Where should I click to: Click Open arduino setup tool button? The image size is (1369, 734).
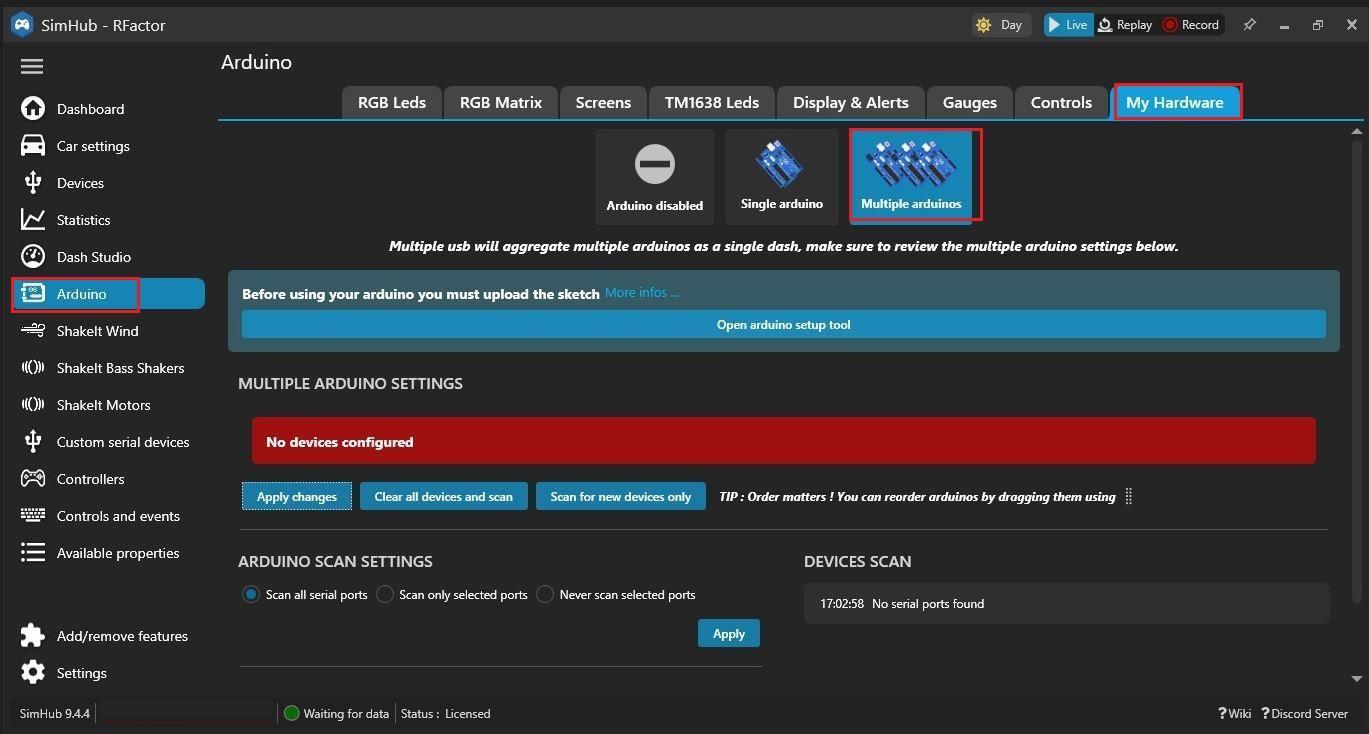784,324
